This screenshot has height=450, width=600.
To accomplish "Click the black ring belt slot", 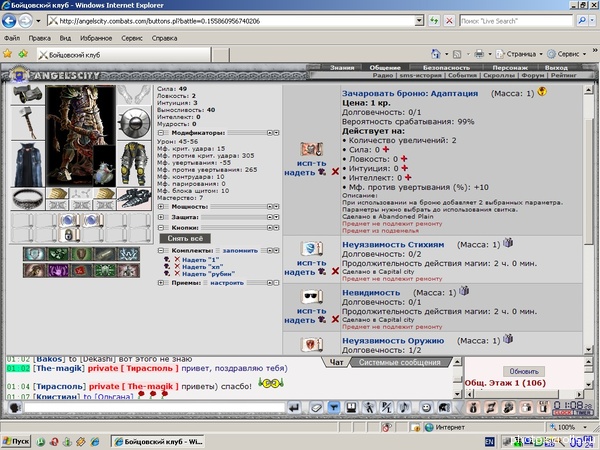I will point(28,199).
